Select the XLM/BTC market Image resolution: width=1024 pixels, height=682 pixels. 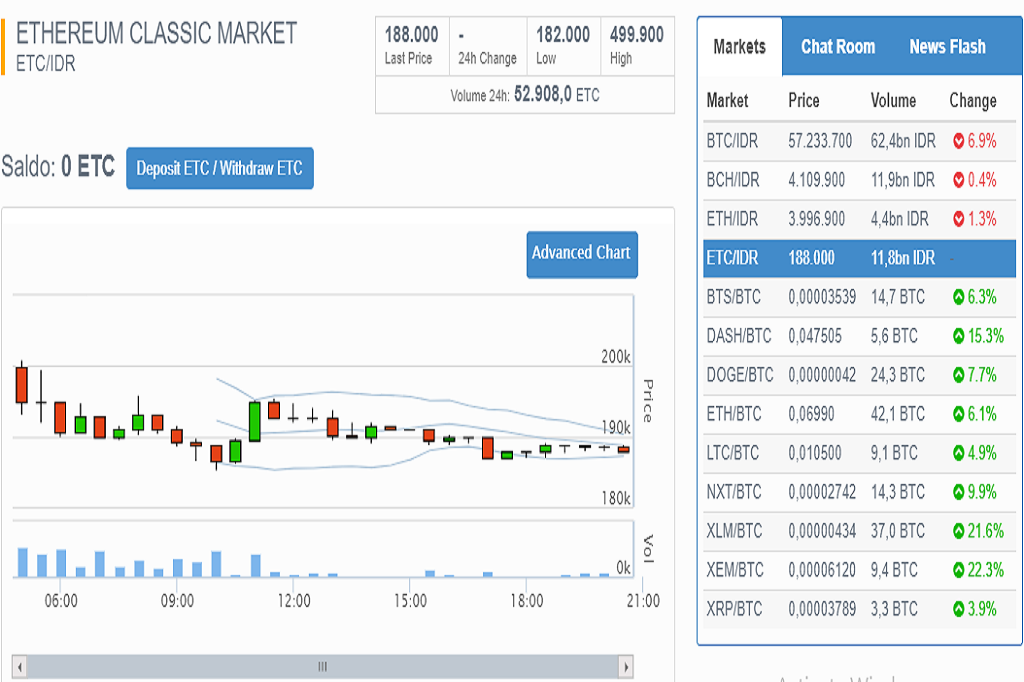pos(859,531)
